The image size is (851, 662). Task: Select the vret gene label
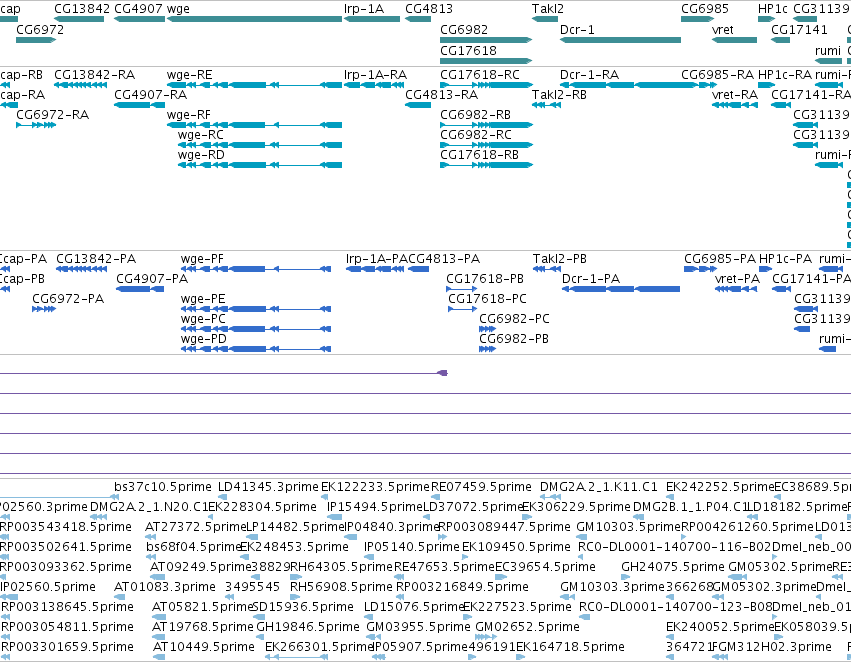[722, 30]
